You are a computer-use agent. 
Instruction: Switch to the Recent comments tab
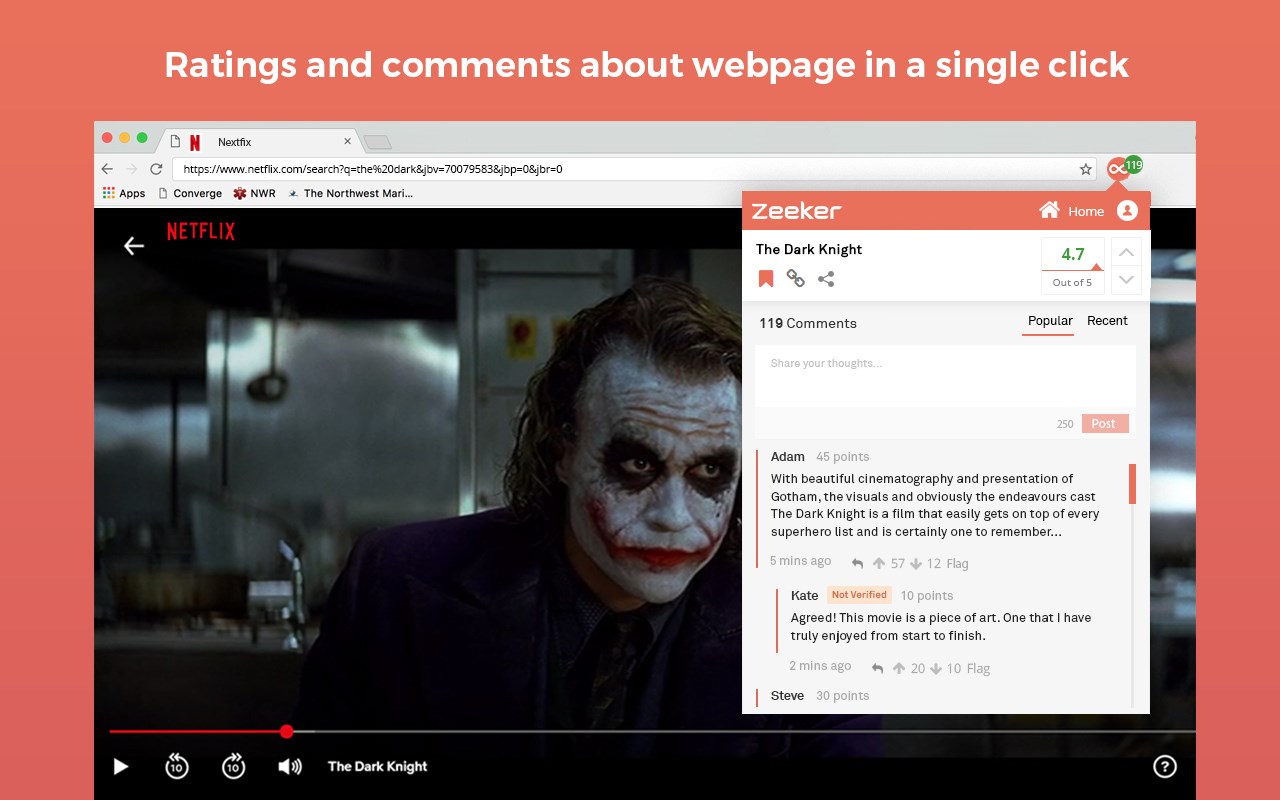tap(1107, 321)
